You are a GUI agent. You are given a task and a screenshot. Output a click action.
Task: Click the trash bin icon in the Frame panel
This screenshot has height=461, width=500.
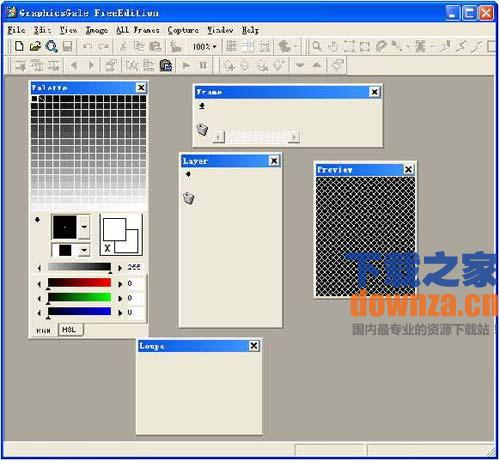(202, 129)
